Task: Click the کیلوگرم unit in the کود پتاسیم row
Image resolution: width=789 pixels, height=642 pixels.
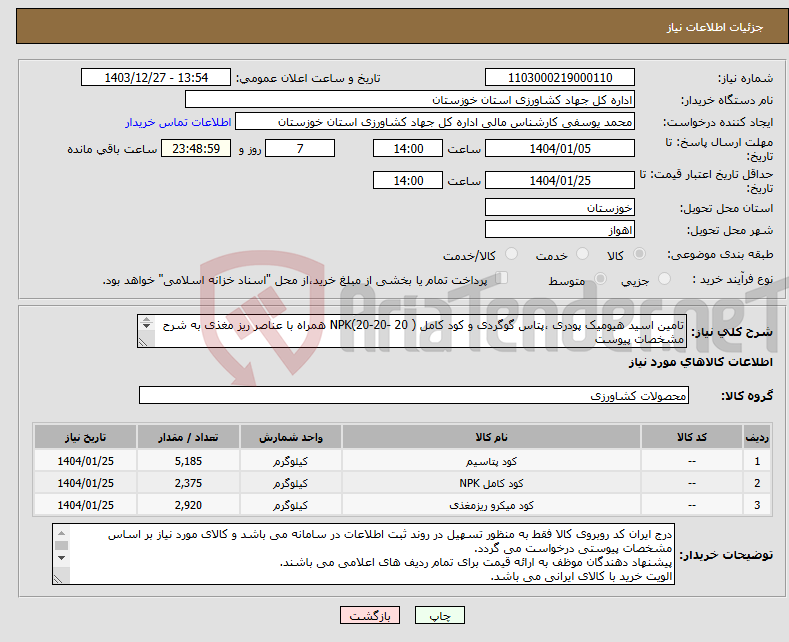Action: pyautogui.click(x=290, y=461)
